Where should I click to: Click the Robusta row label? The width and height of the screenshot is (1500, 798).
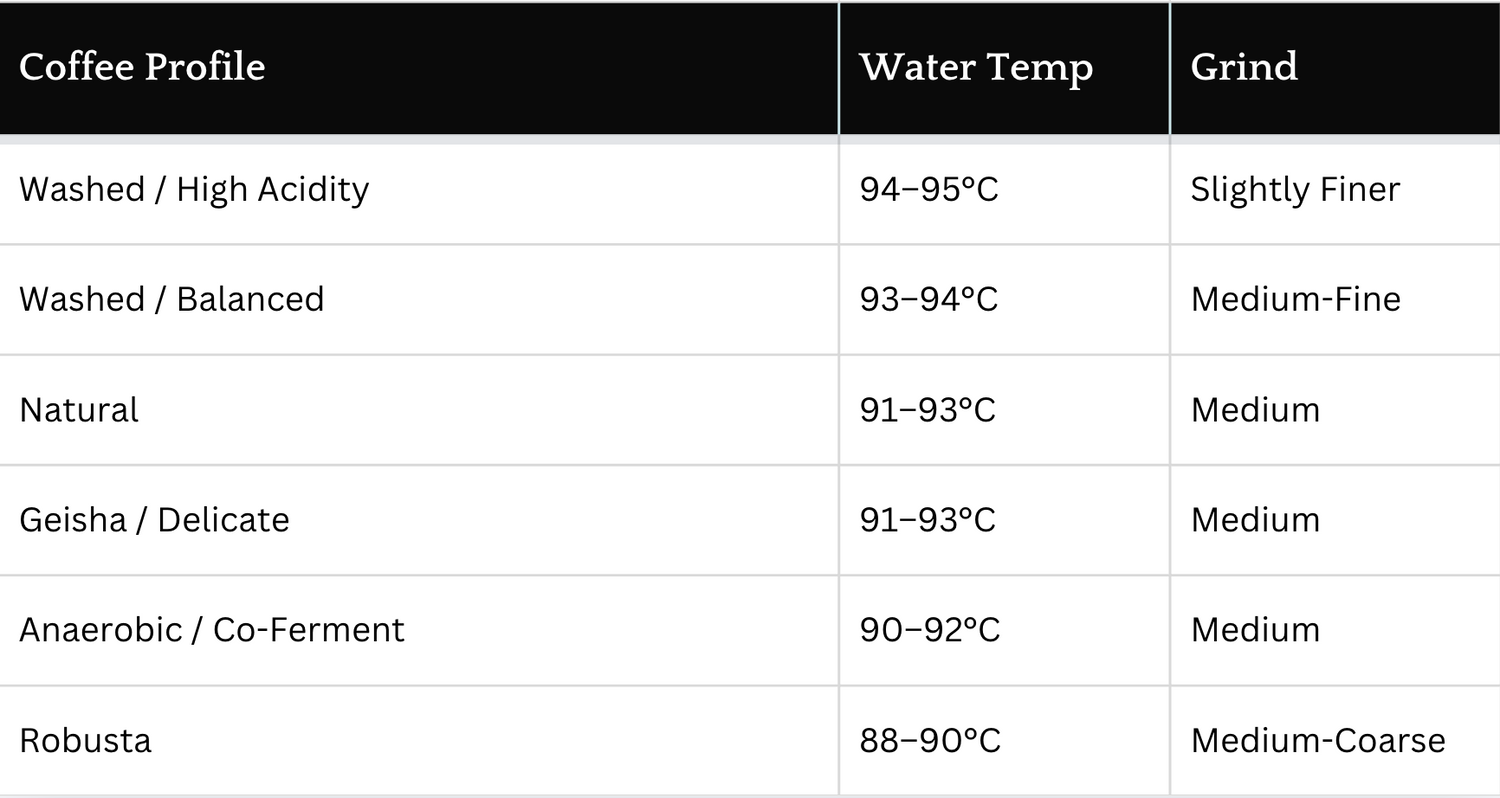(x=85, y=741)
